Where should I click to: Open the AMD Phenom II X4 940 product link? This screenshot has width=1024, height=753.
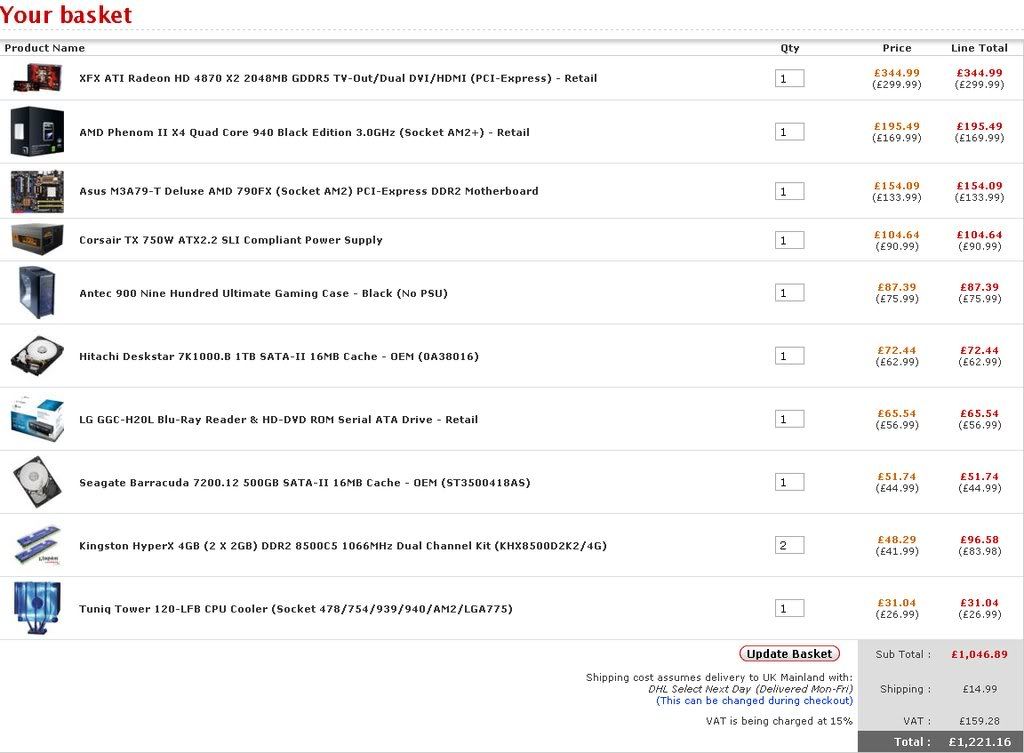(x=304, y=132)
